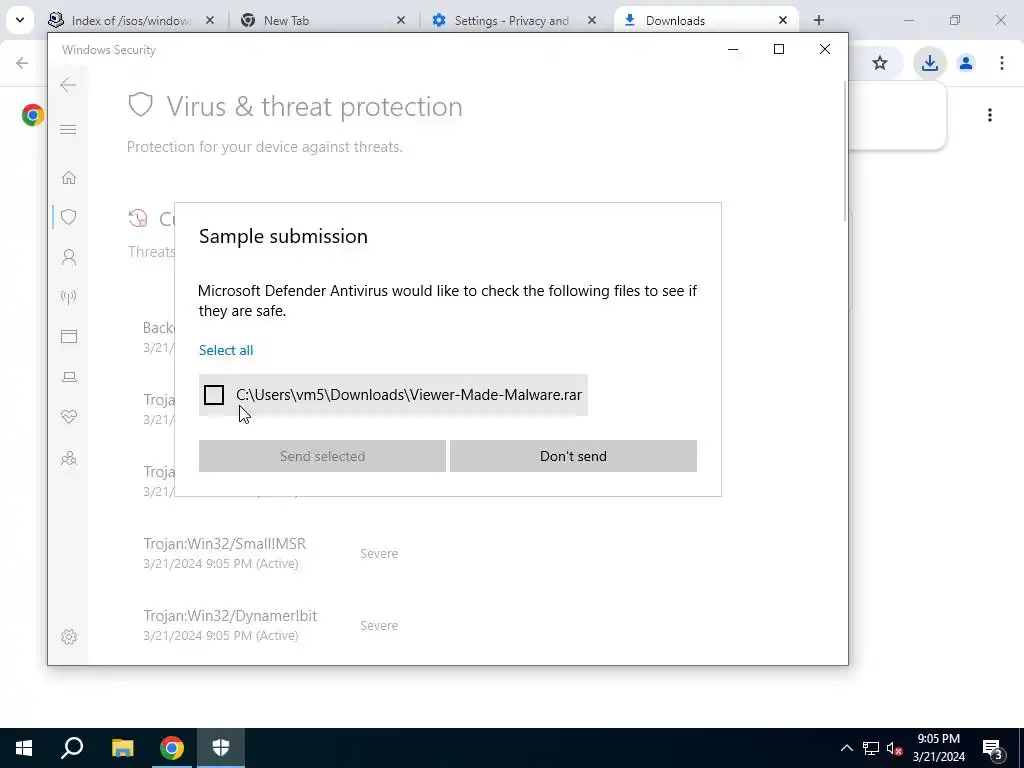Close the Settings - Privacy tab
The image size is (1024, 768).
tap(592, 20)
